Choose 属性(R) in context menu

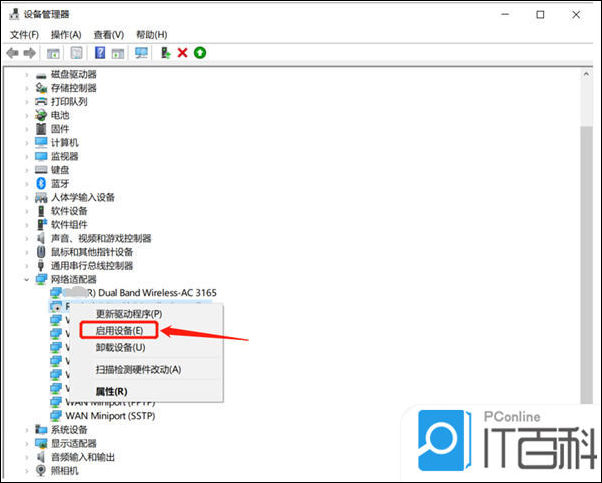click(111, 392)
